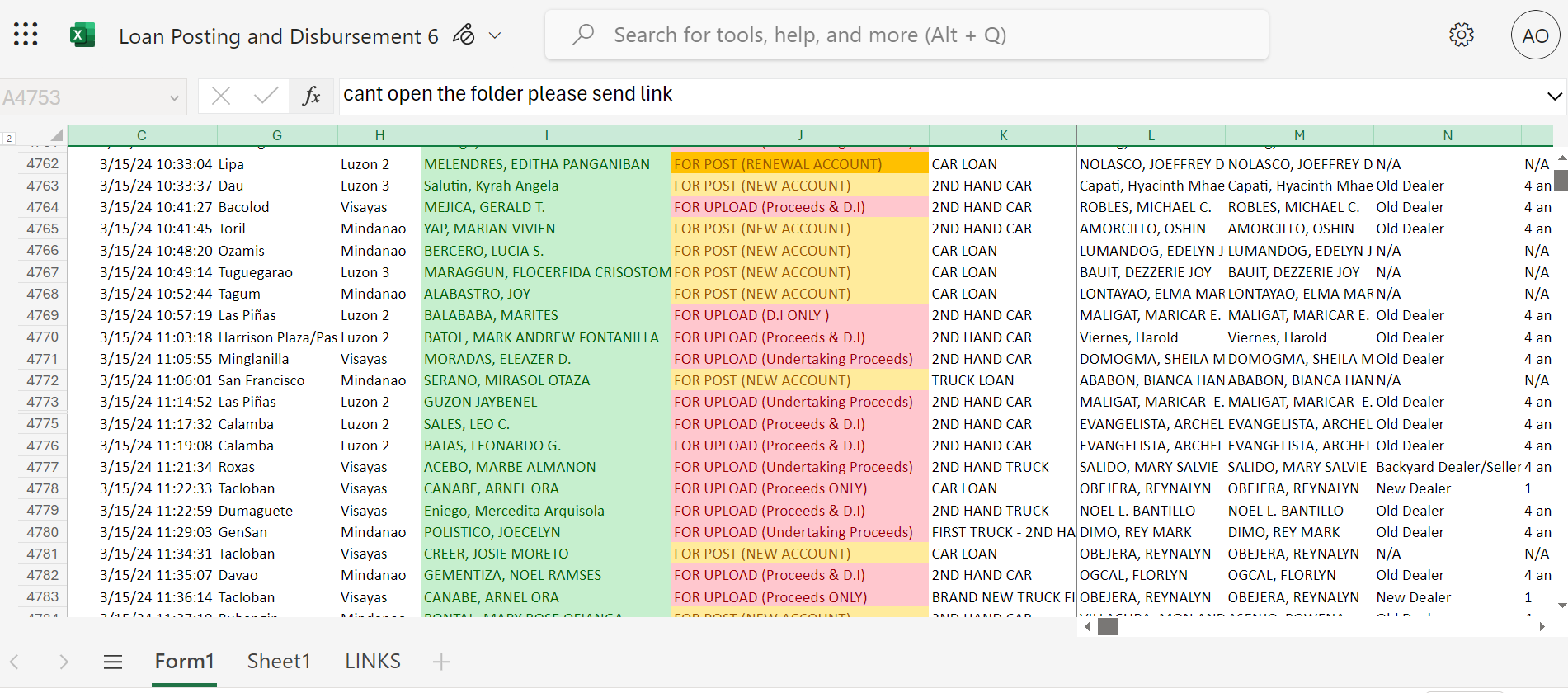Confirm entry with the checkmark icon
This screenshot has width=1568, height=693.
[x=266, y=97]
